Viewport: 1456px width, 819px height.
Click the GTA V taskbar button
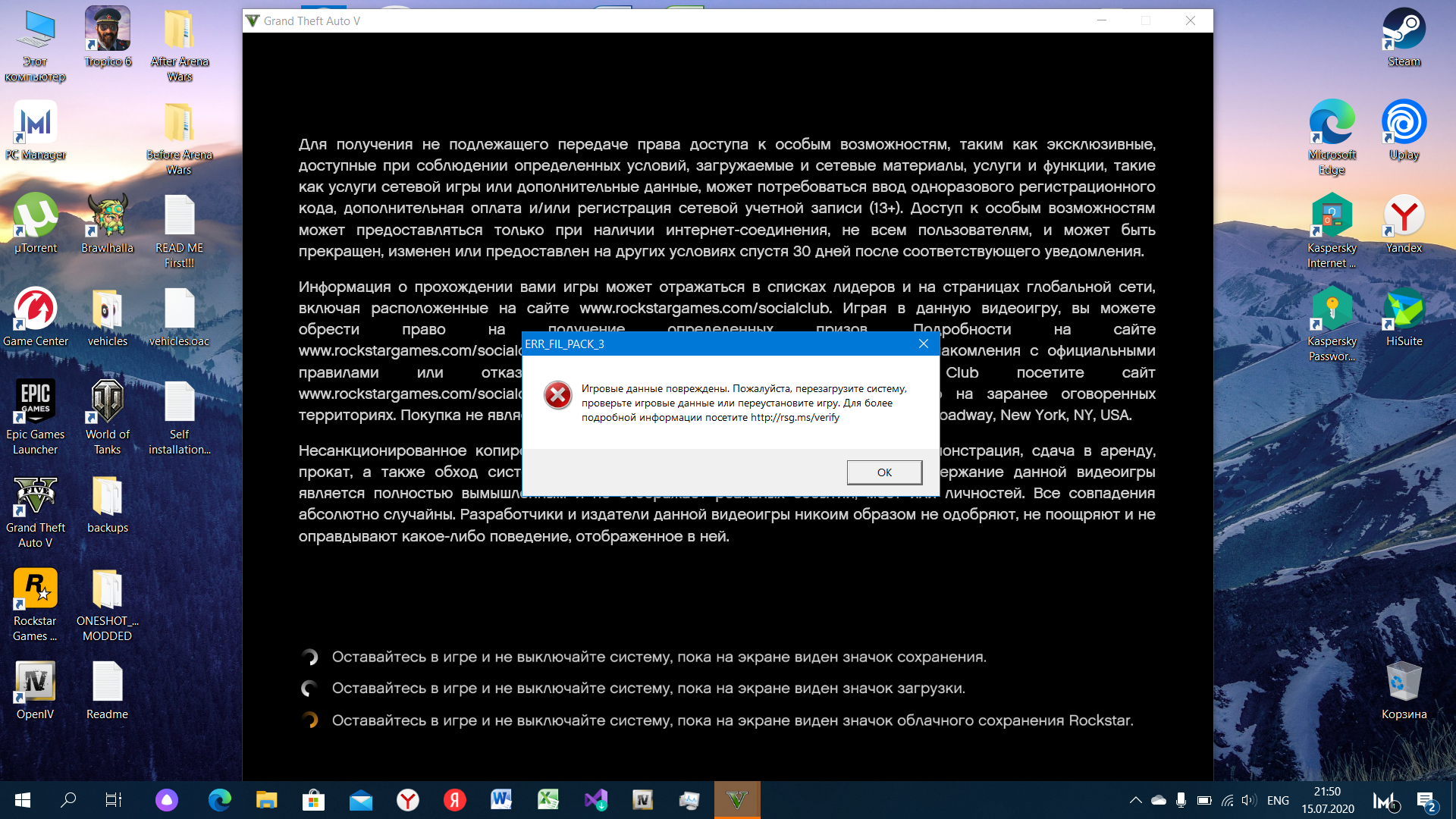736,800
